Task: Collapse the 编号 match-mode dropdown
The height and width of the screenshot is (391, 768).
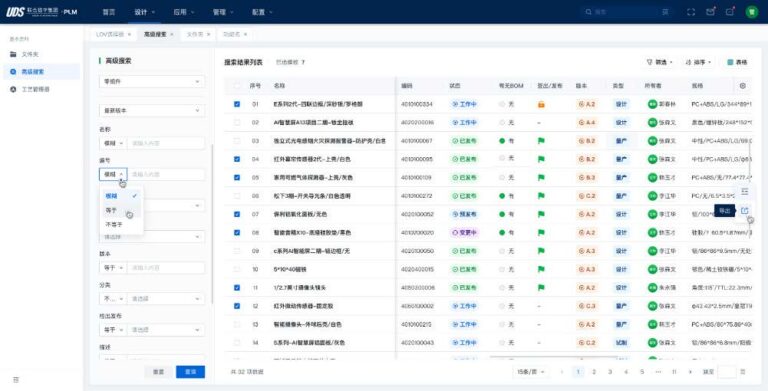Action: (113, 174)
